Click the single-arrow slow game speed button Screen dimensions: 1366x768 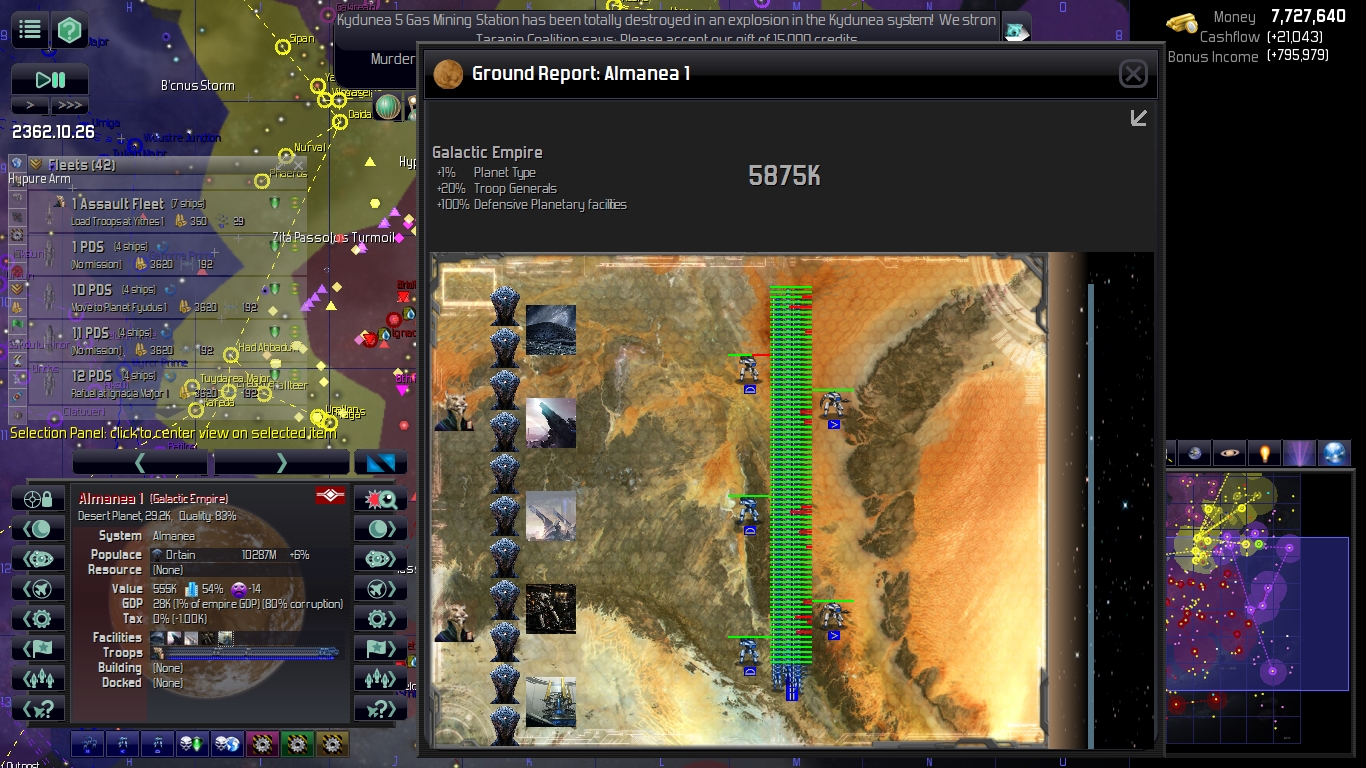(x=30, y=105)
